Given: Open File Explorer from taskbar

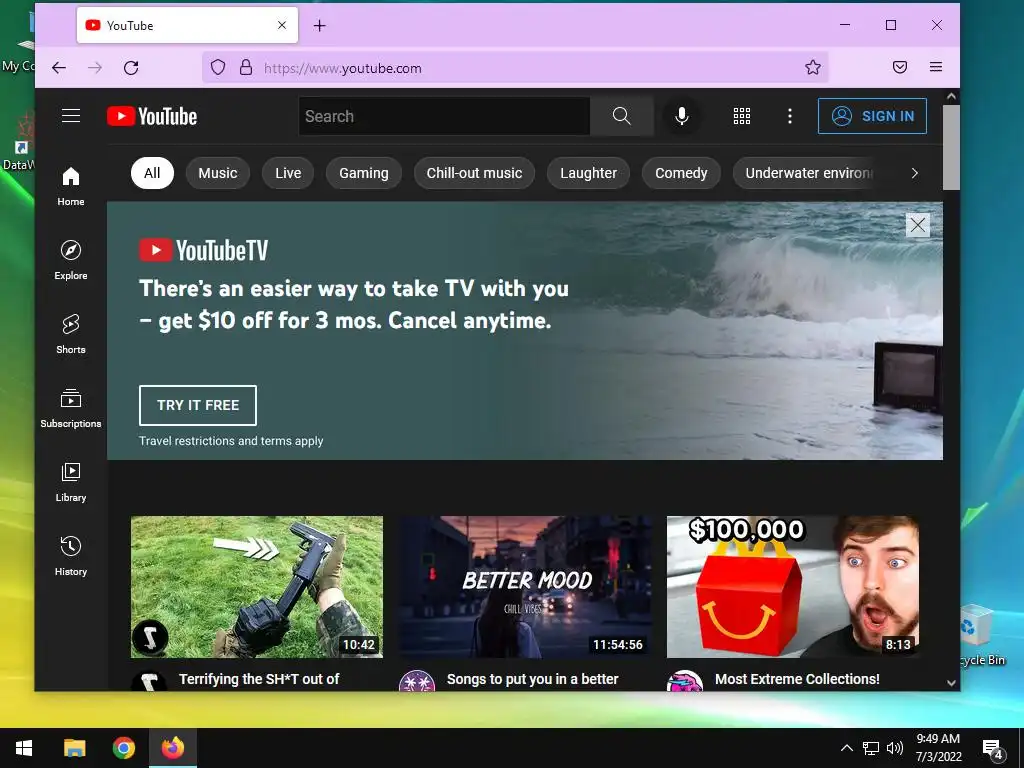Looking at the screenshot, I should [x=74, y=748].
